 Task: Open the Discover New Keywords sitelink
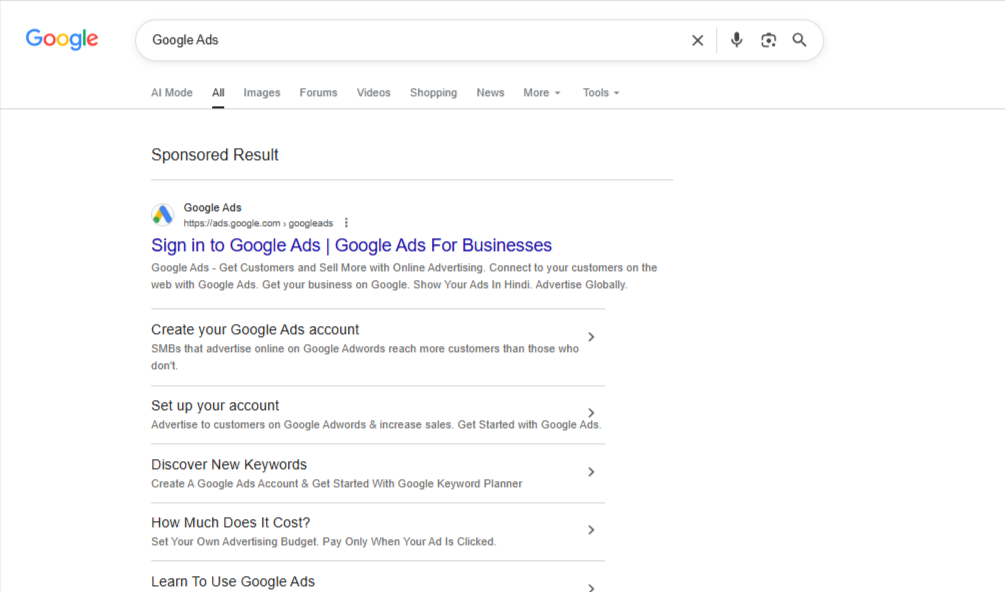click(x=229, y=465)
